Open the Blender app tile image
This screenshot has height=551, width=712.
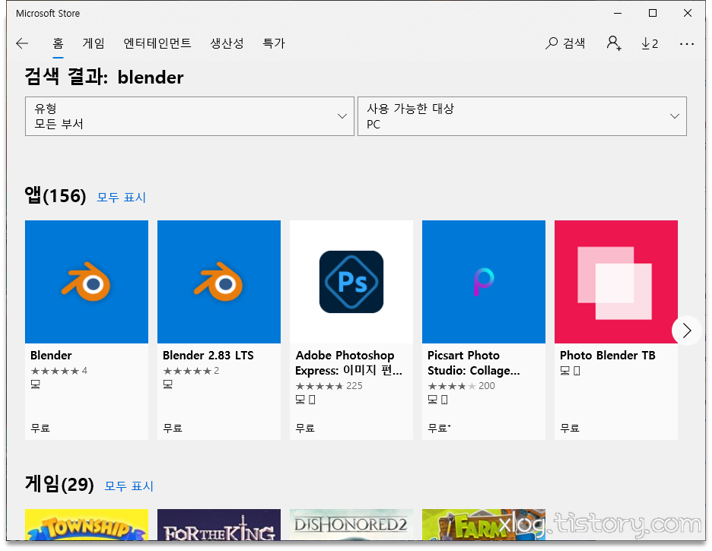[x=87, y=282]
